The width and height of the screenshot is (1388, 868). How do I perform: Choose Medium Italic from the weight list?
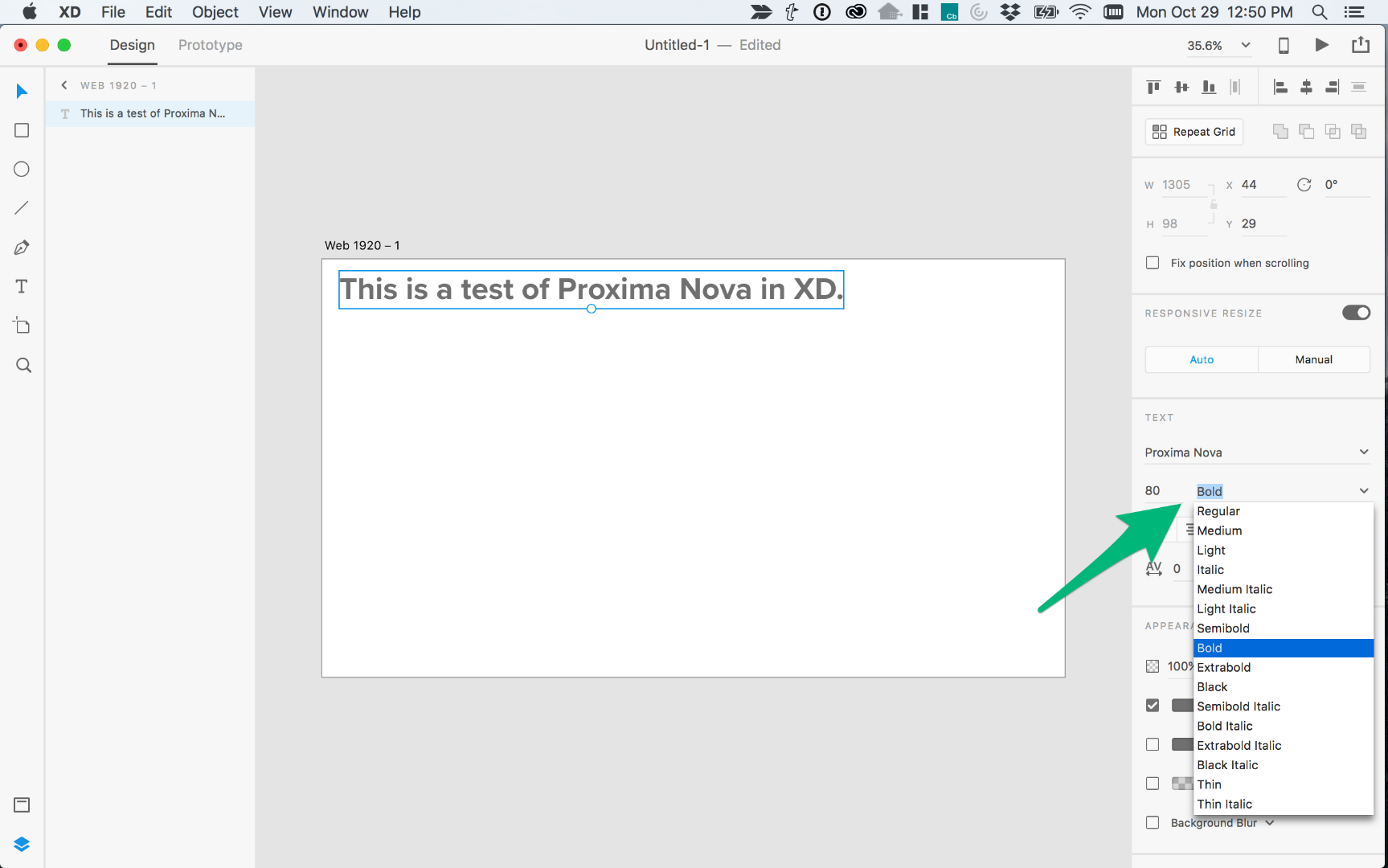pos(1284,589)
